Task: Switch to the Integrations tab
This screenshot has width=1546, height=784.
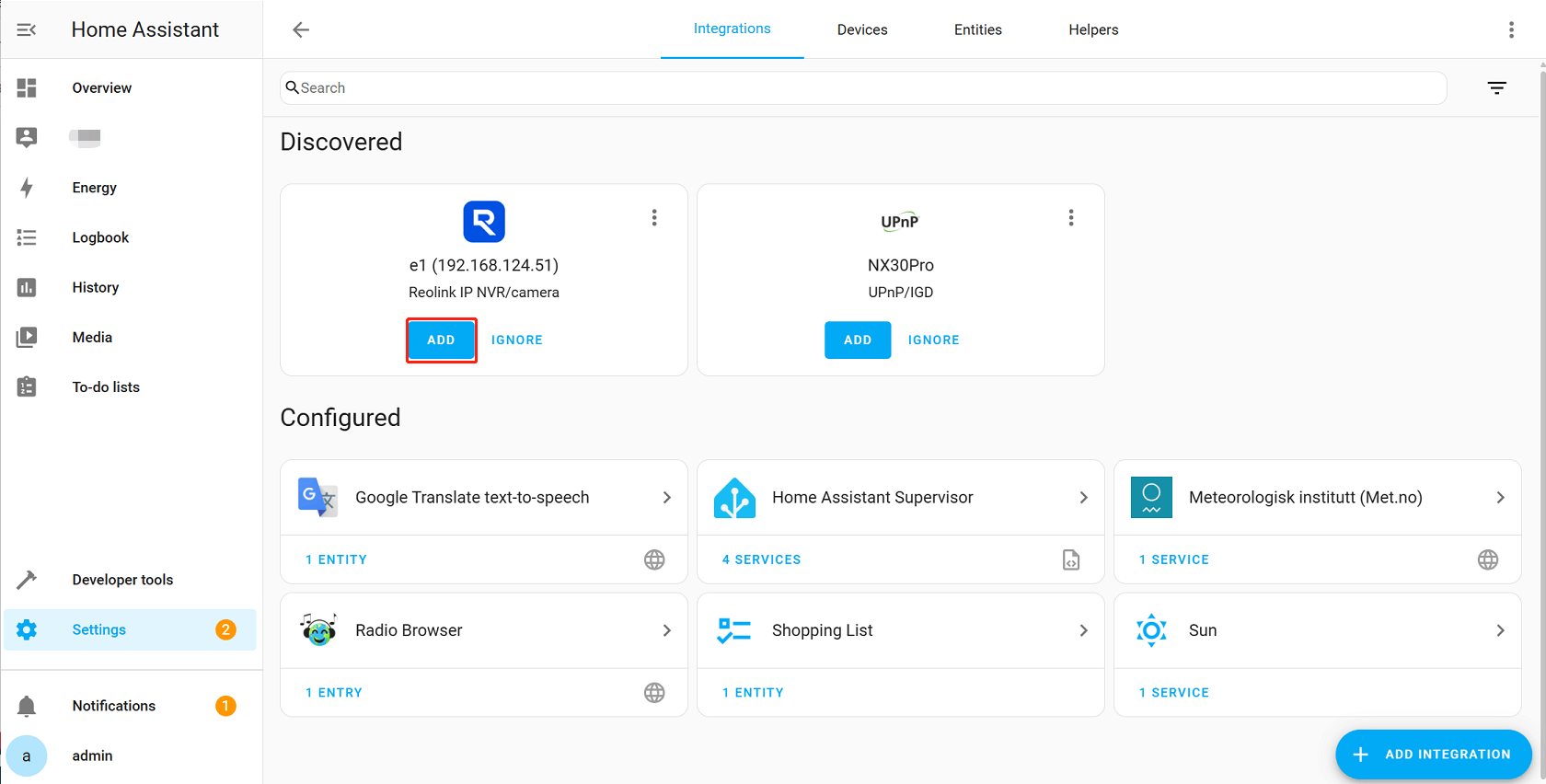Action: click(733, 29)
